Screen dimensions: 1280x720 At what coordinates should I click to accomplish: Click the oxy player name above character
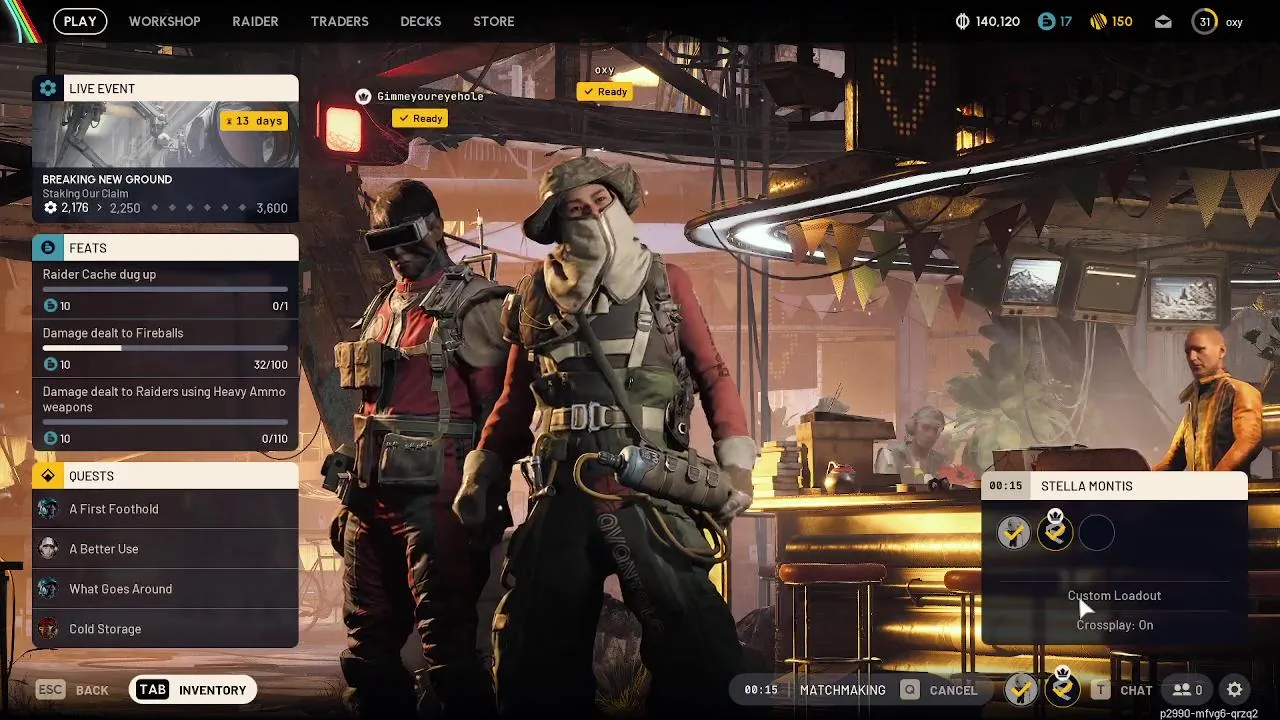(x=604, y=70)
